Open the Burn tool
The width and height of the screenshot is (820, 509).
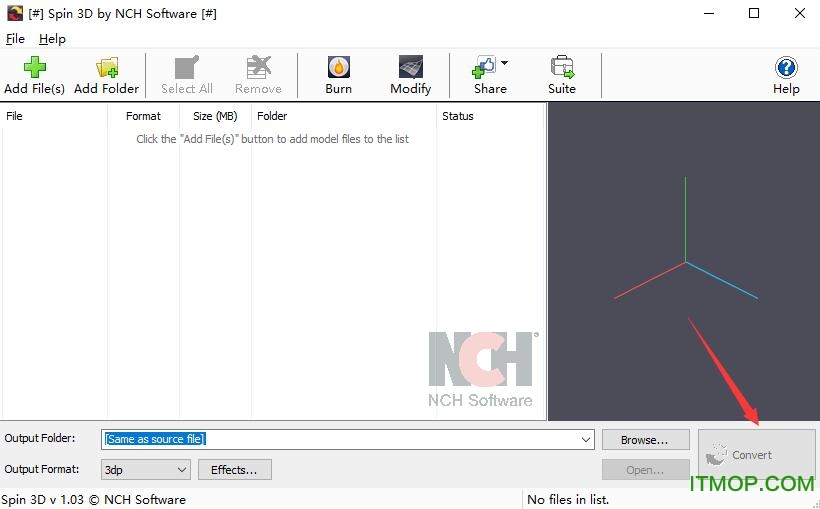coord(338,68)
